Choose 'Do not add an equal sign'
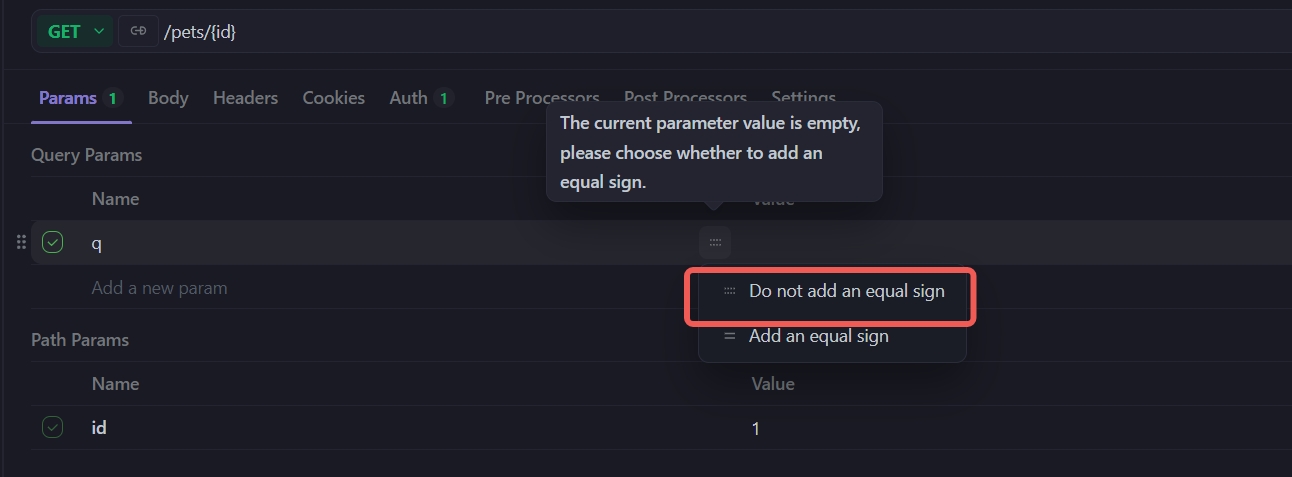The height and width of the screenshot is (477, 1292). pos(846,292)
